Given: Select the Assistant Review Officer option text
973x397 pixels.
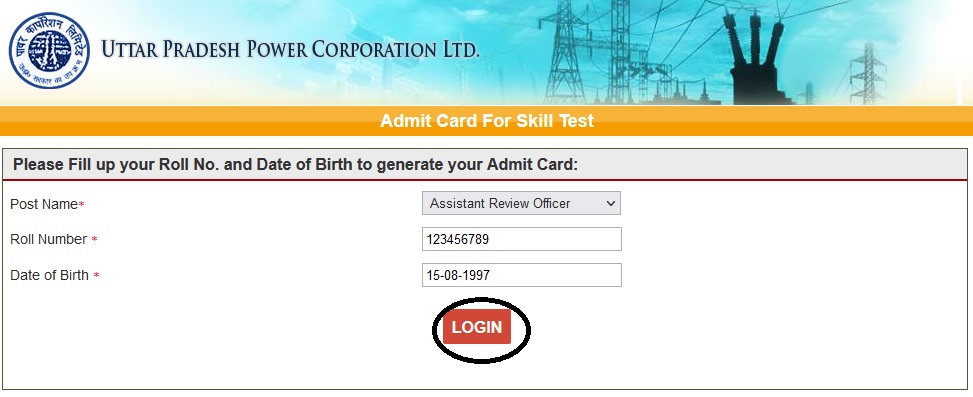Looking at the screenshot, I should (500, 203).
